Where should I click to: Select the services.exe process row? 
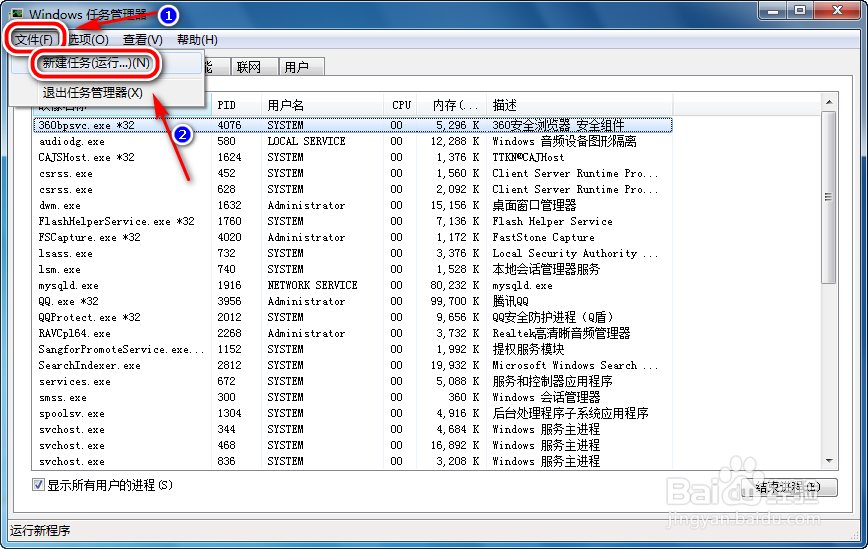pyautogui.click(x=353, y=381)
